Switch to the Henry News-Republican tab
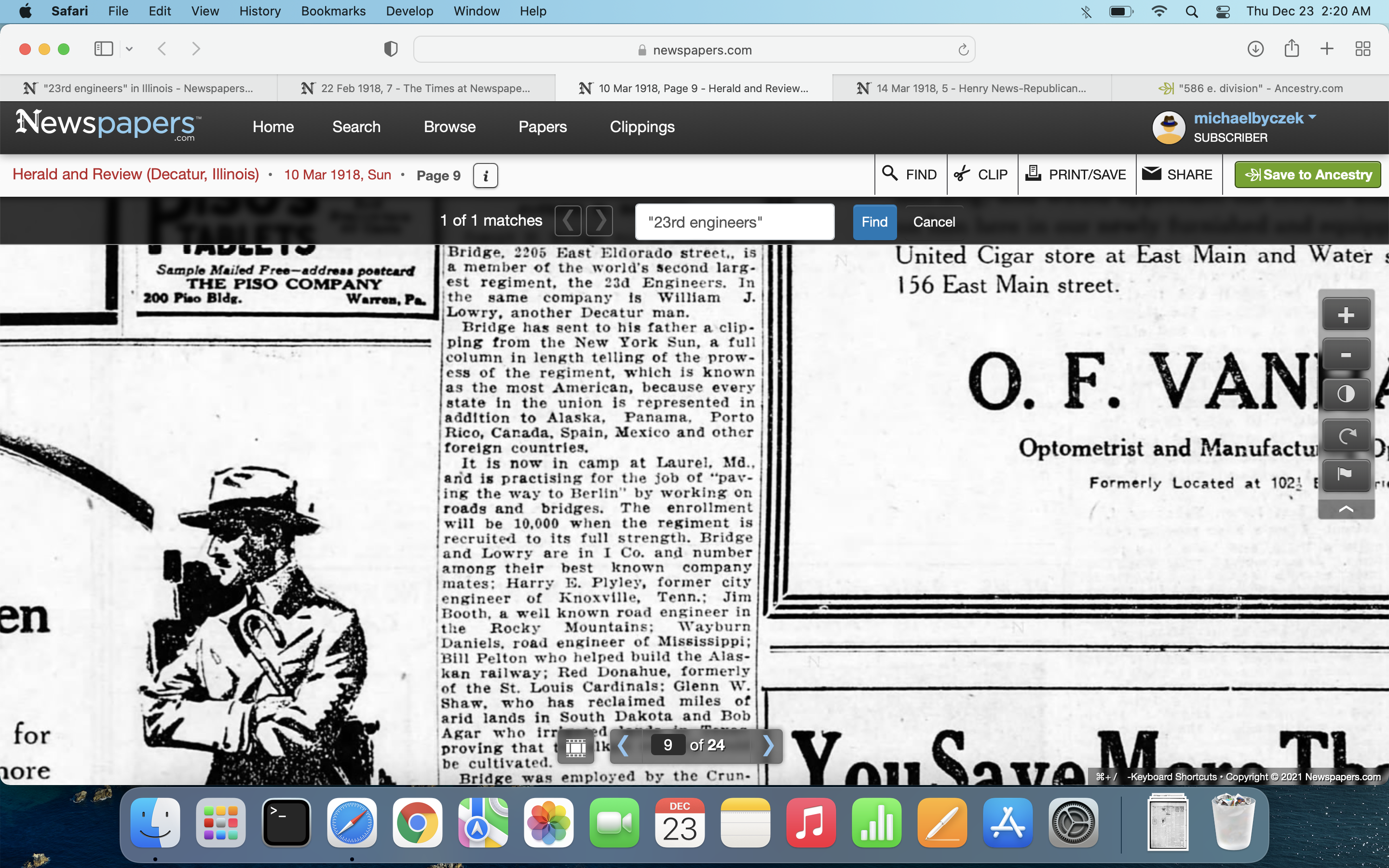Screen dimensions: 1389x868 pos(972,88)
